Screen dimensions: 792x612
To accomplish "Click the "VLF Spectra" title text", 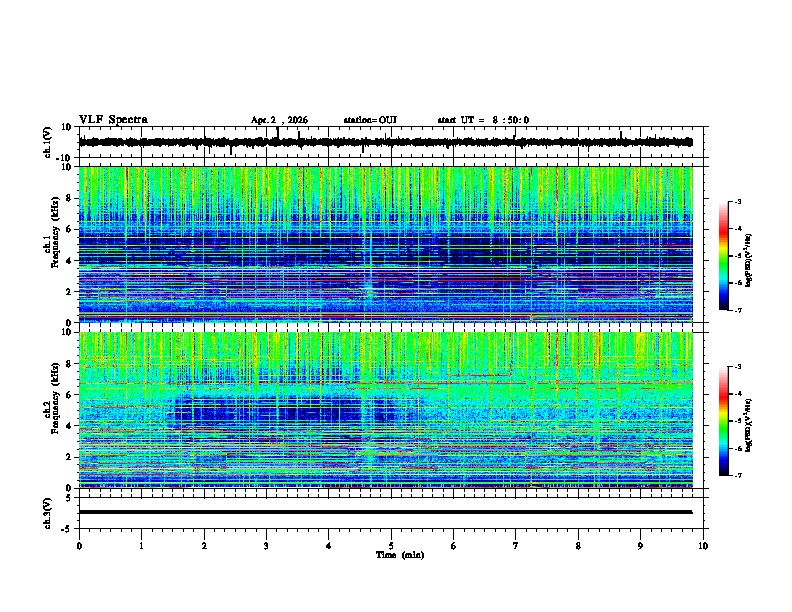I will click(x=113, y=119).
